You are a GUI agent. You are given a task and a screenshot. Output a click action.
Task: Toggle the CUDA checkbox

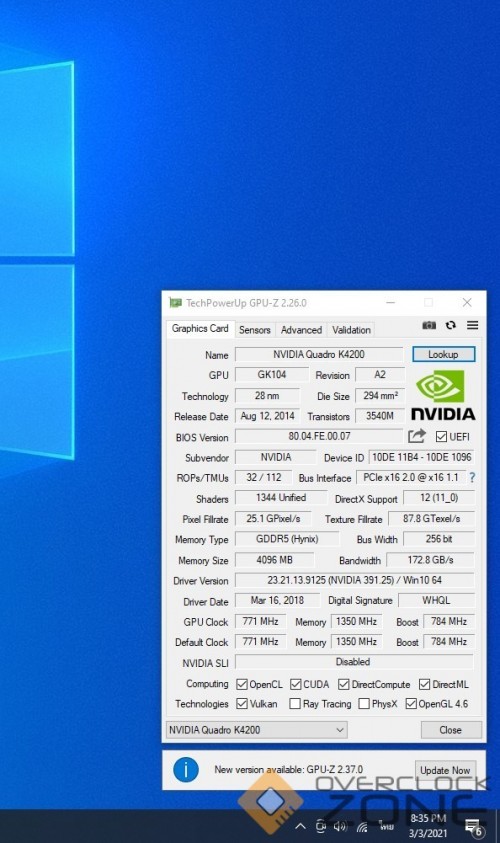296,684
